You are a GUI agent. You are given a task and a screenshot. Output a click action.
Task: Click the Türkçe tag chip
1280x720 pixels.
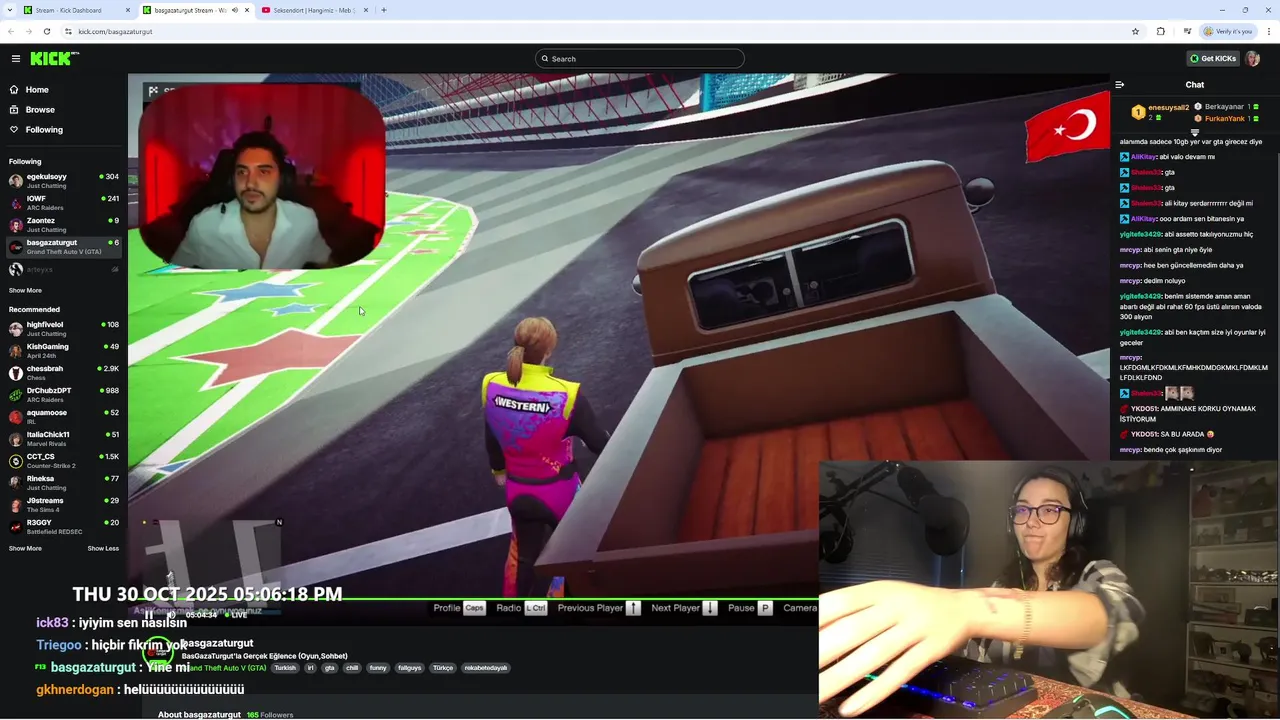point(443,668)
